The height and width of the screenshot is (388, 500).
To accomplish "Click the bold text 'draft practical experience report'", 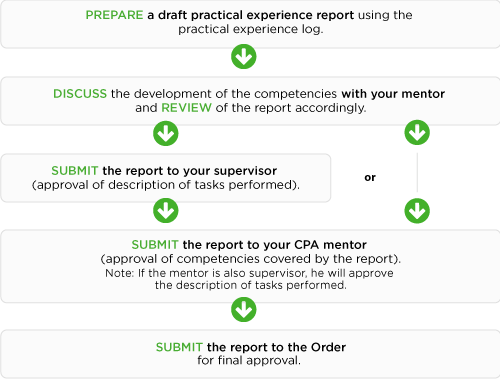I will pos(256,15).
